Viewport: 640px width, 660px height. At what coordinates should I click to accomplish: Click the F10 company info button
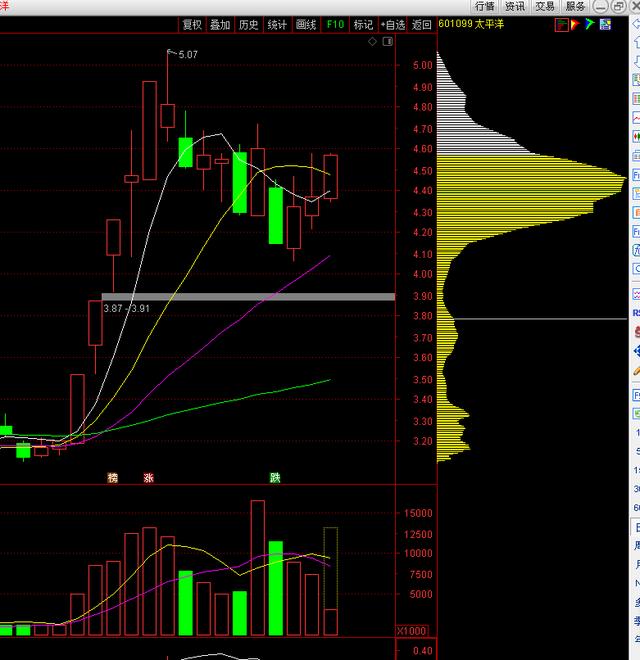click(x=335, y=25)
